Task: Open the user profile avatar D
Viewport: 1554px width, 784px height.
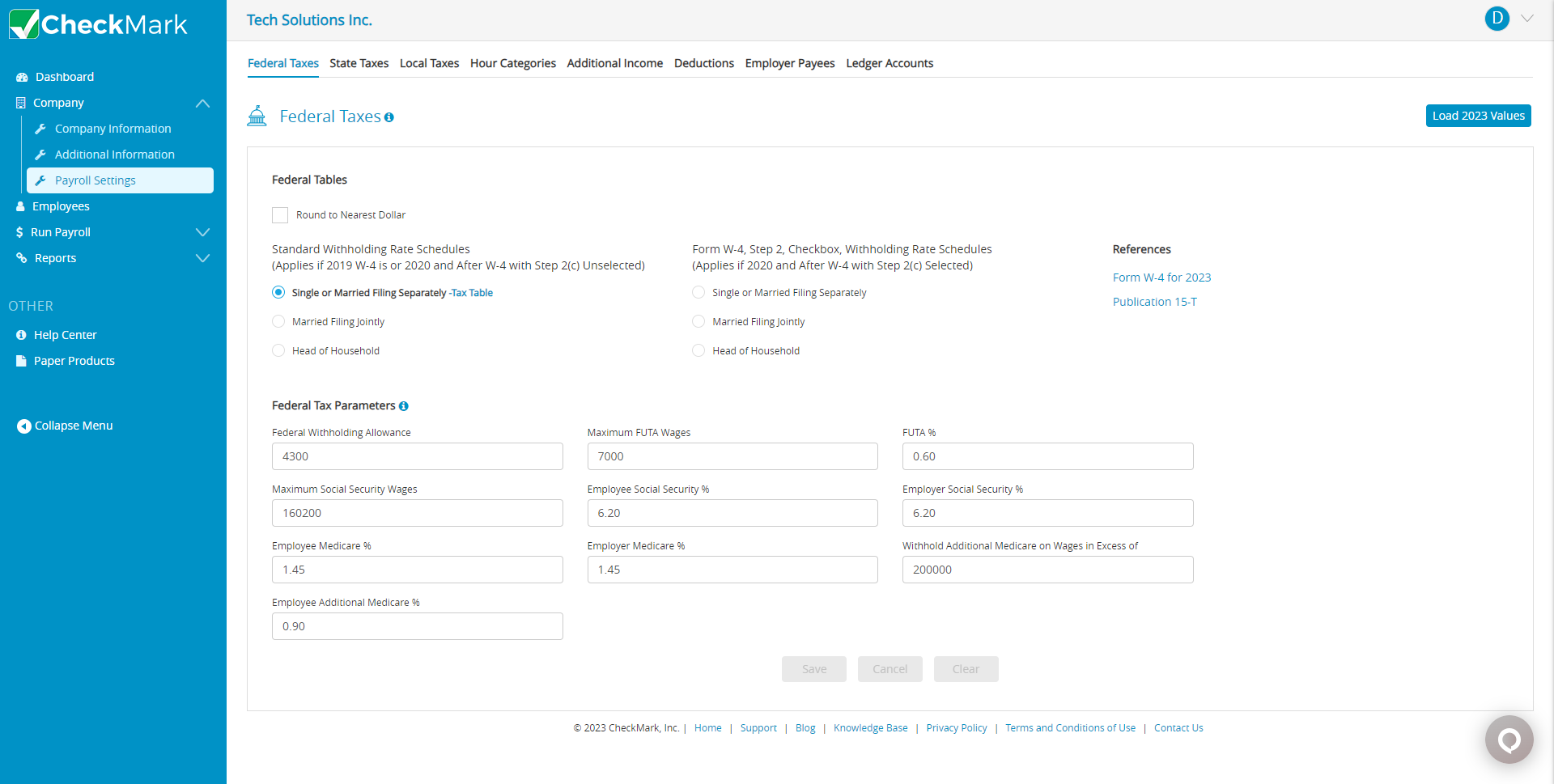Action: point(1497,19)
